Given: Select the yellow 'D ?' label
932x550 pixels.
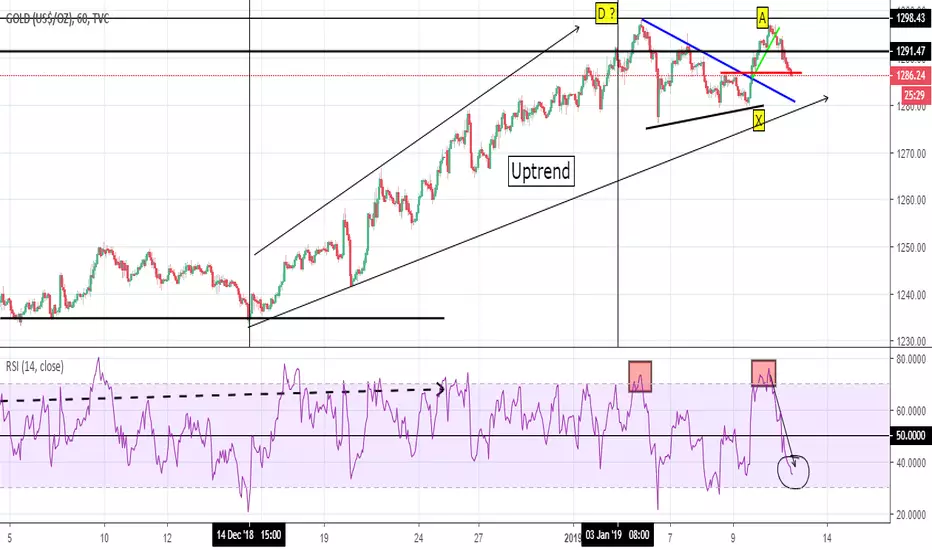Looking at the screenshot, I should click(x=606, y=13).
